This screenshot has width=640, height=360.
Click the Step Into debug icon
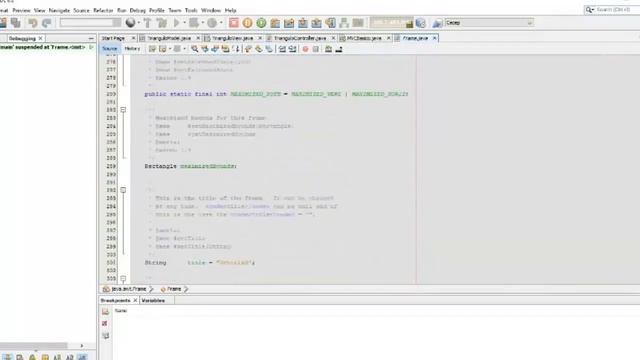coord(303,23)
